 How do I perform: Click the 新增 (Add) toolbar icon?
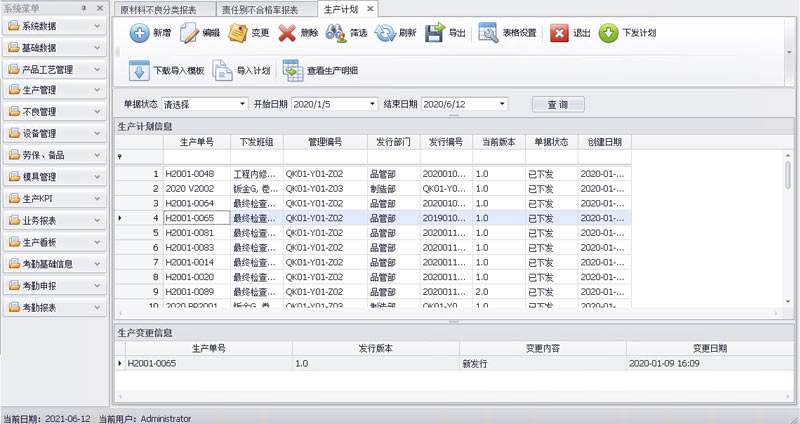tap(138, 33)
